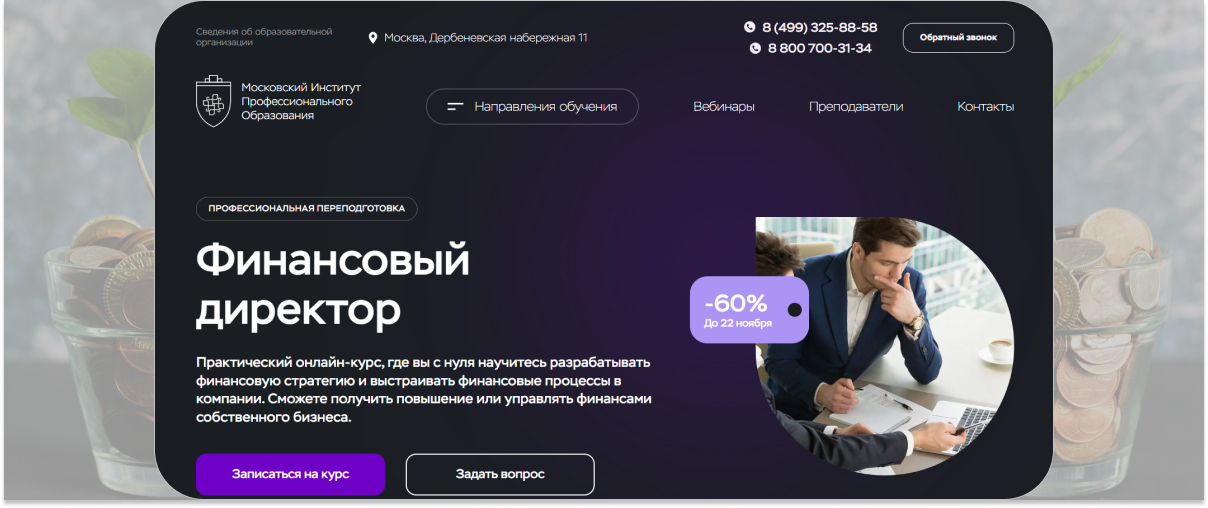Click the hamburger icon in Направления обучения
Screen dimensions: 1208x508
point(455,107)
